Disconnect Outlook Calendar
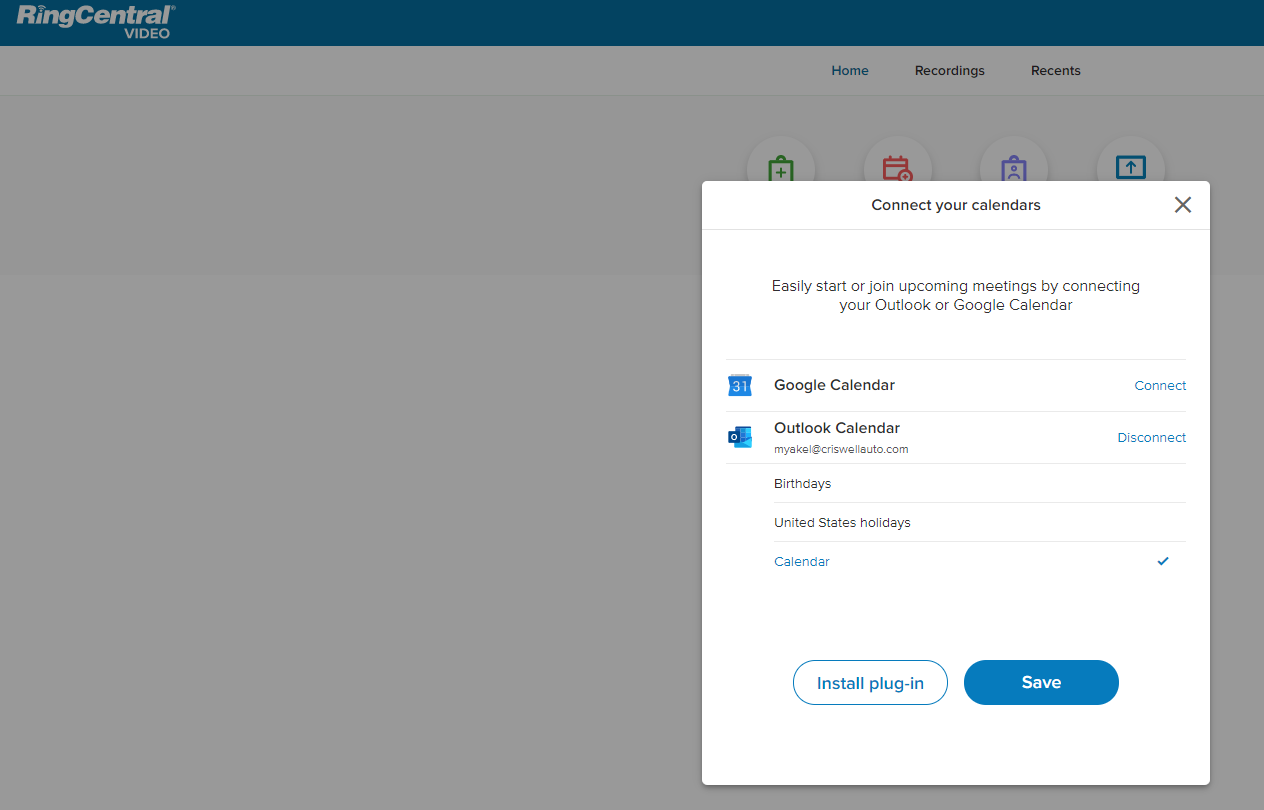Viewport: 1264px width, 810px height. tap(1152, 437)
